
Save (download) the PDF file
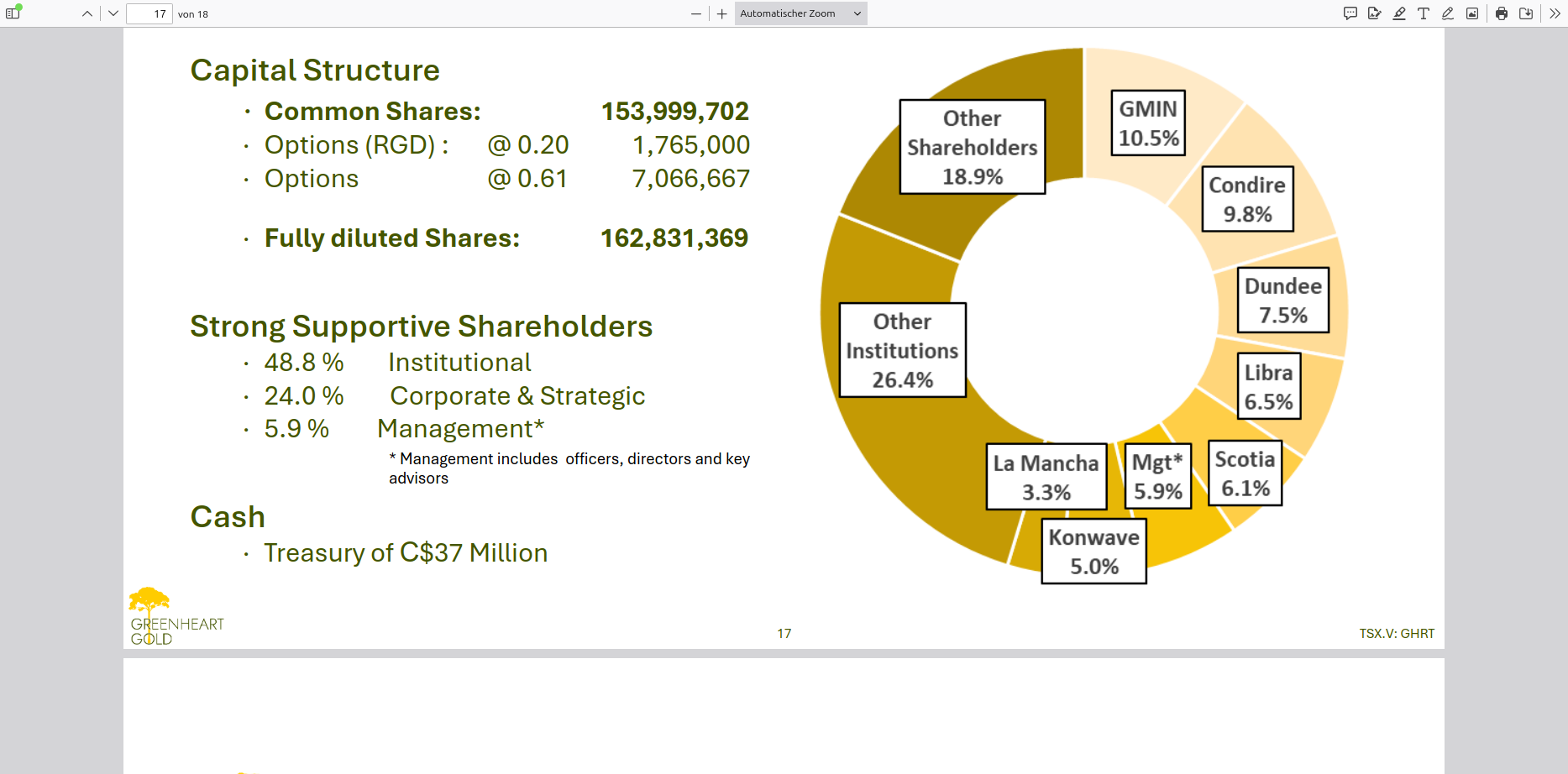tap(1527, 13)
